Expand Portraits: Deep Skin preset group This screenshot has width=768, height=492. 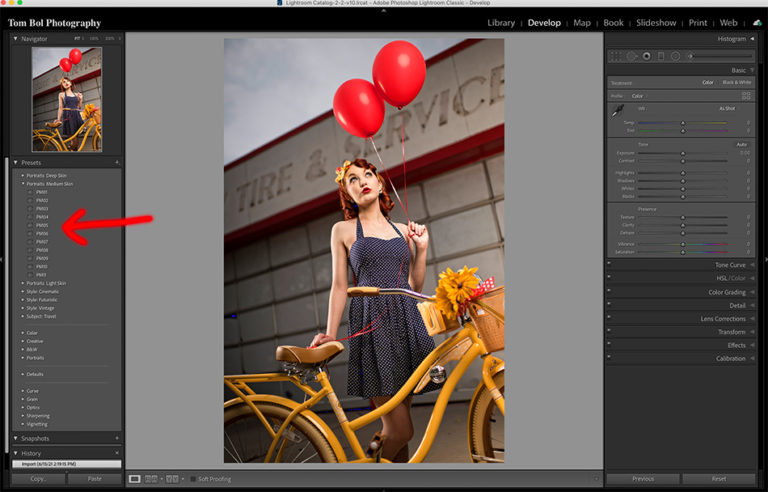23,175
